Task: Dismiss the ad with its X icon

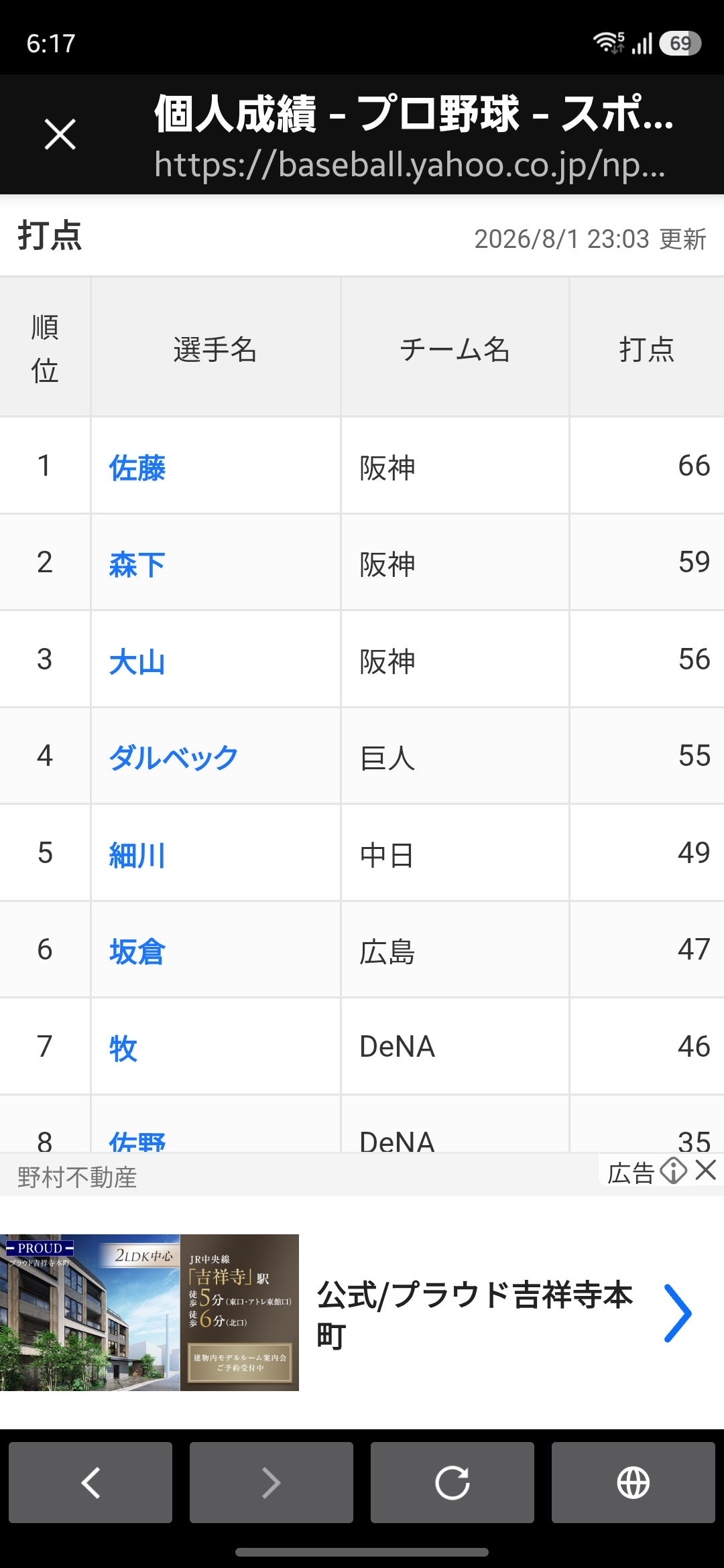Action: point(706,1170)
